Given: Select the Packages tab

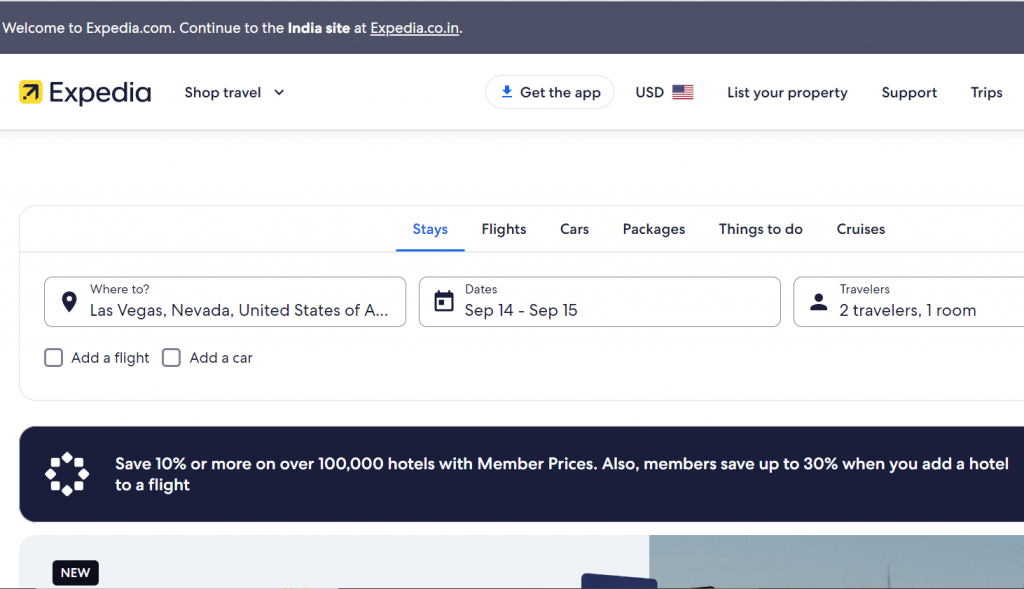Looking at the screenshot, I should [x=654, y=229].
